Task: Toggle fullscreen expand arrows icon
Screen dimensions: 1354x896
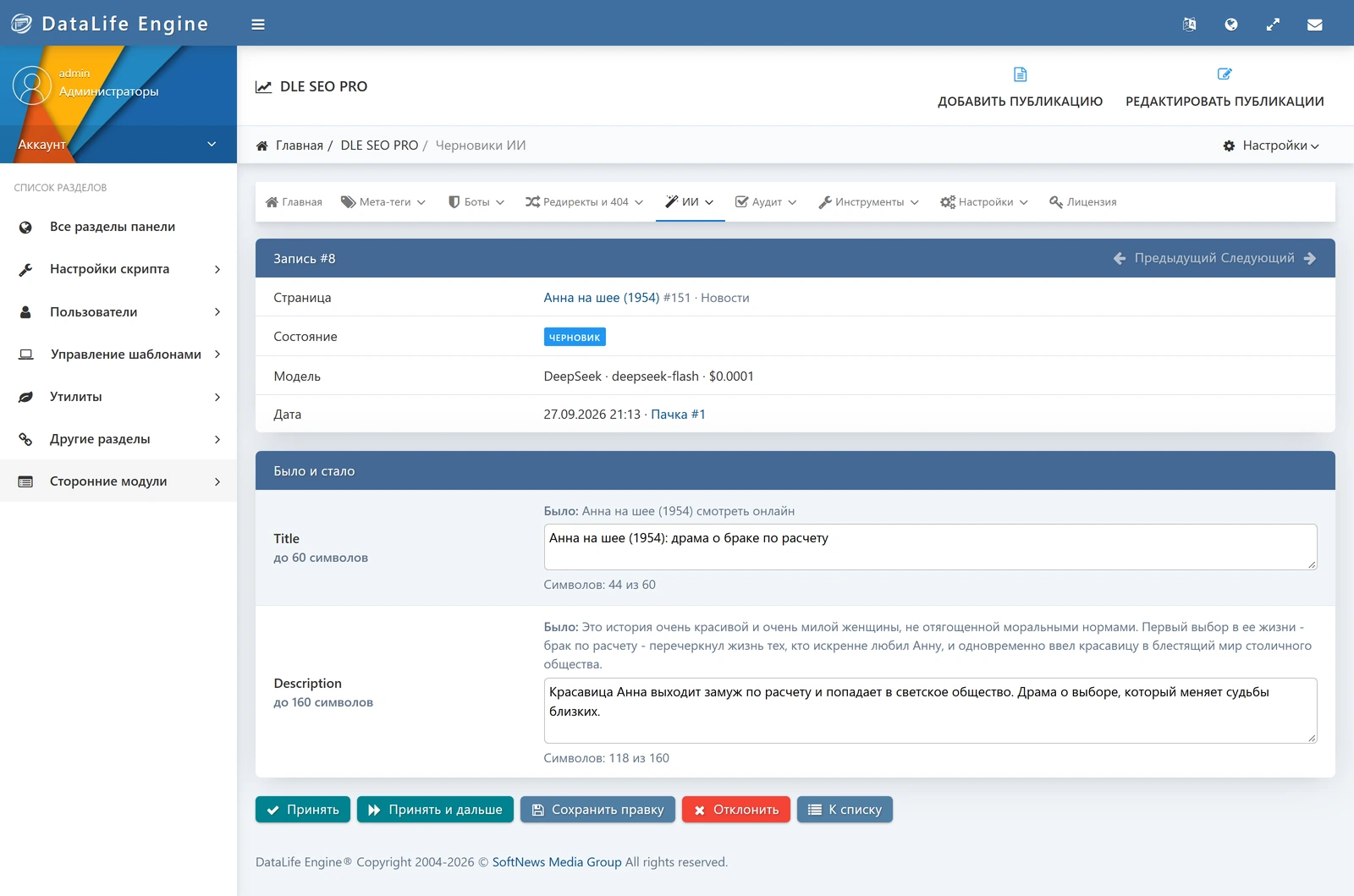Action: 1273,25
